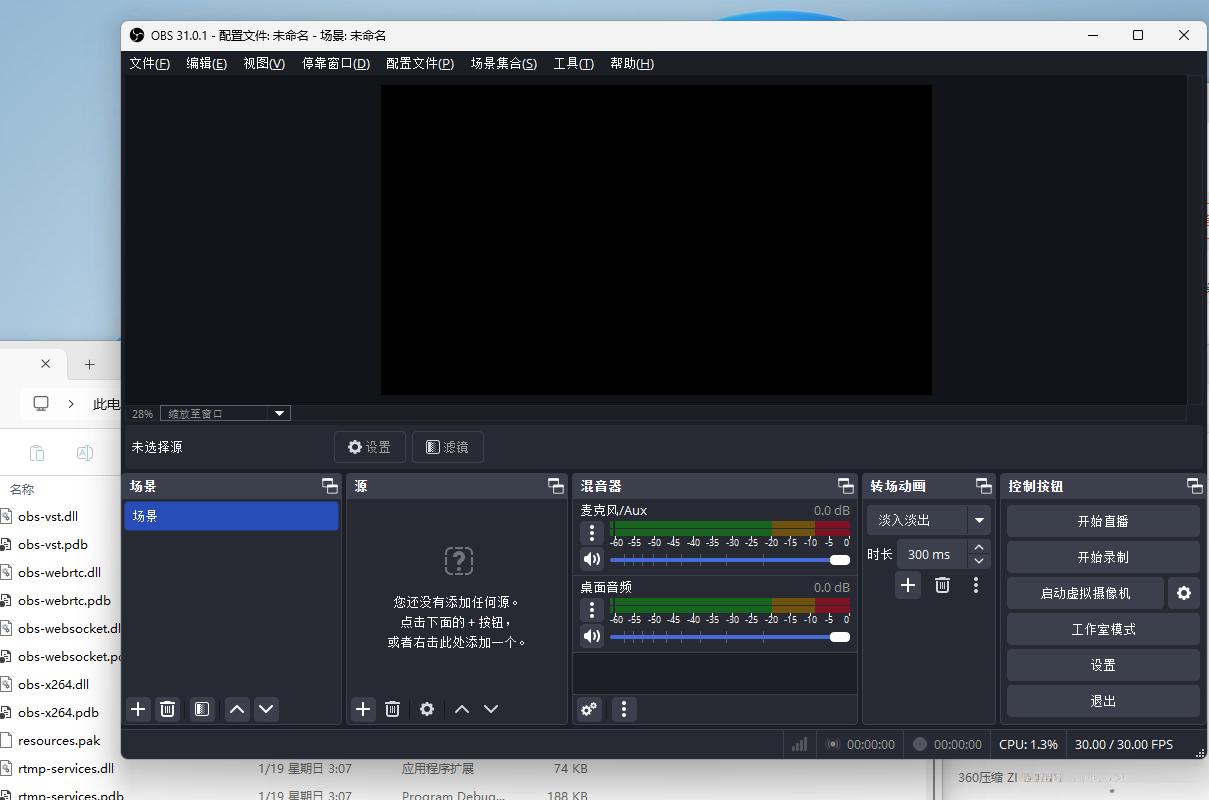
Task: Click the delete source trash icon
Action: [392, 709]
